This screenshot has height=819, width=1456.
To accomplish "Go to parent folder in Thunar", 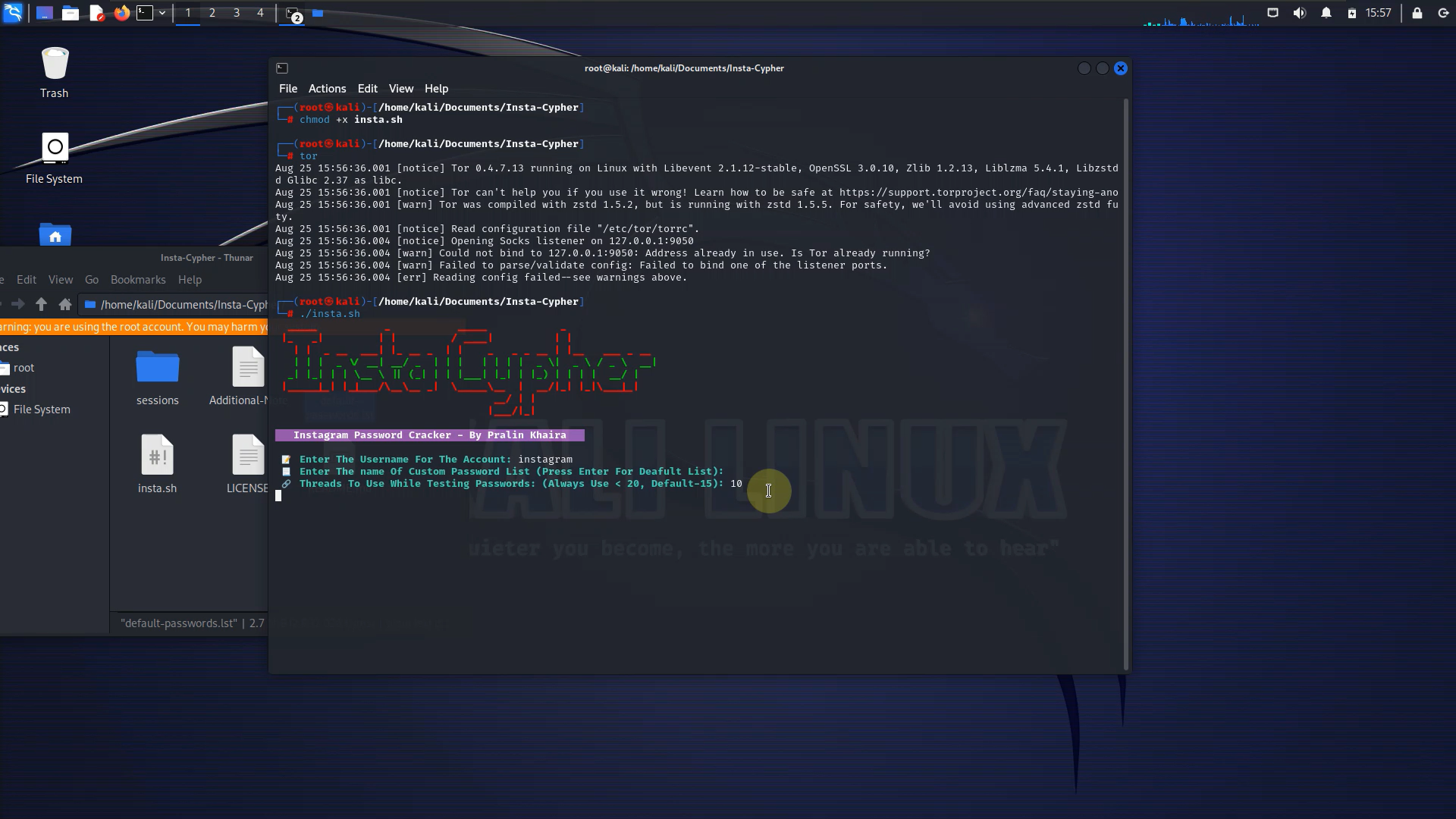I will [x=42, y=304].
